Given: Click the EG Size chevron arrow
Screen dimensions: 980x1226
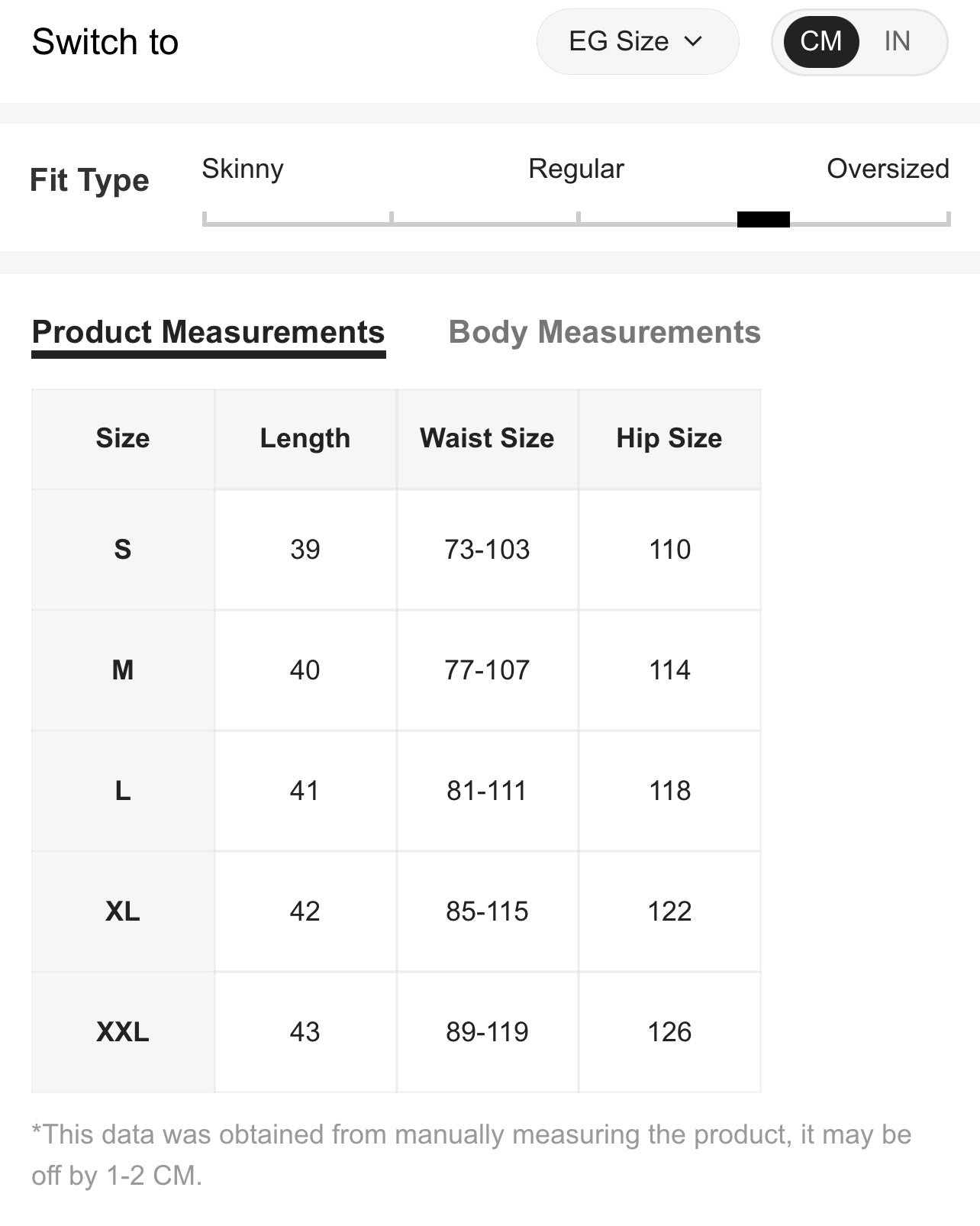Looking at the screenshot, I should pyautogui.click(x=693, y=42).
